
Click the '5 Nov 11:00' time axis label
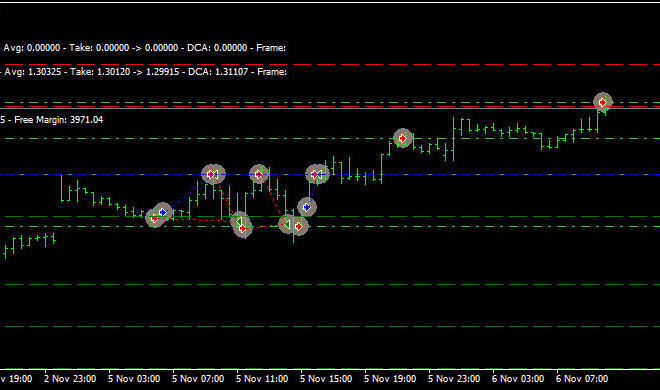pos(262,379)
